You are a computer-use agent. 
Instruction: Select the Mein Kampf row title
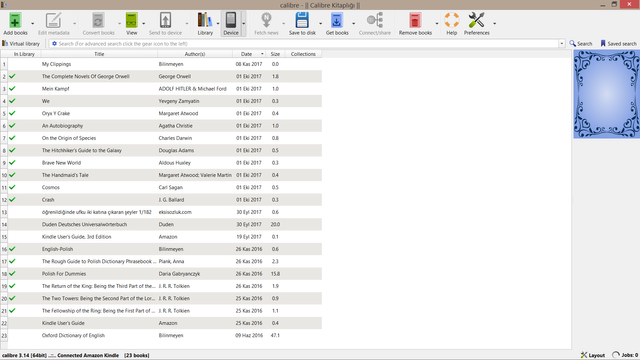56,89
